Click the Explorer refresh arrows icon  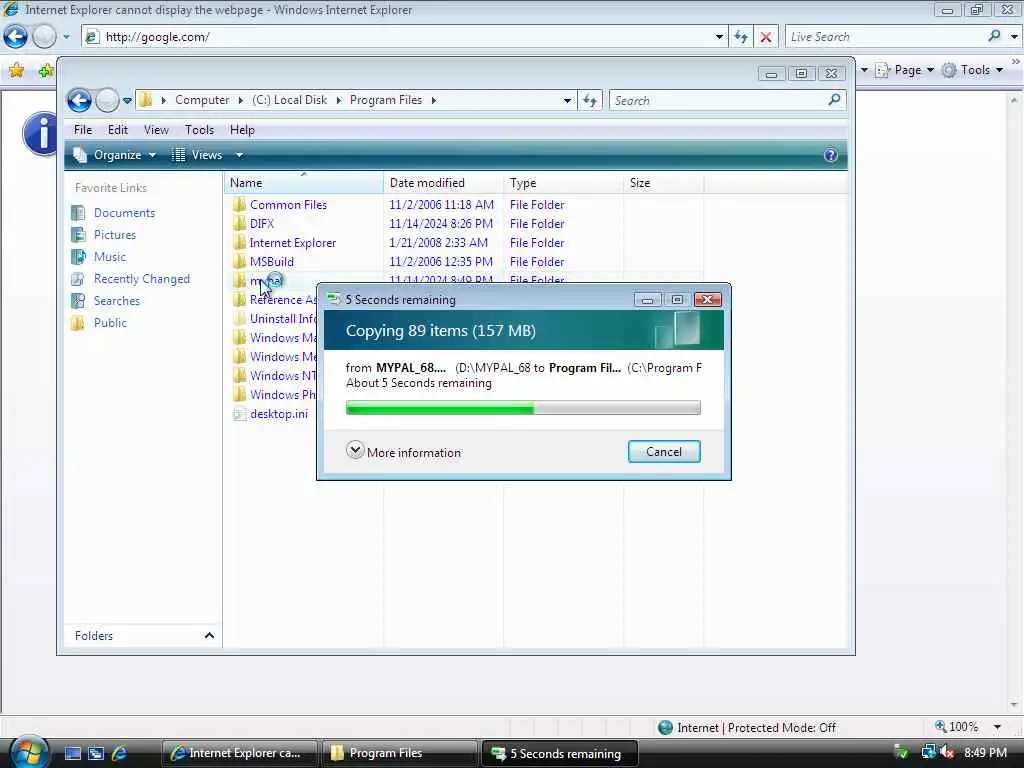pyautogui.click(x=590, y=101)
